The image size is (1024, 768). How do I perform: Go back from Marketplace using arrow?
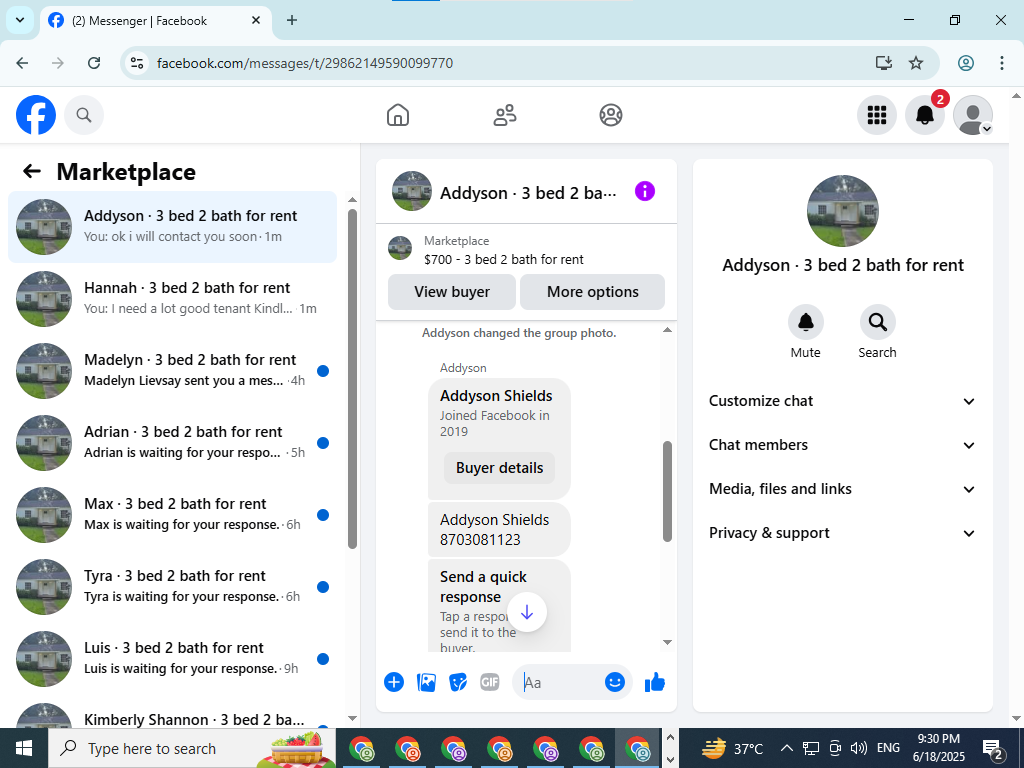click(32, 171)
